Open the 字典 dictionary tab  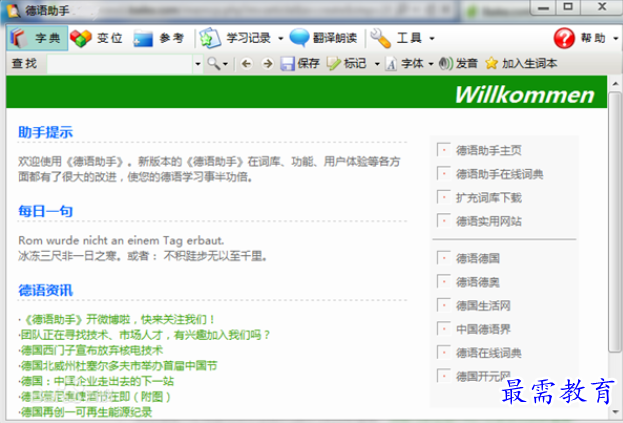37,38
